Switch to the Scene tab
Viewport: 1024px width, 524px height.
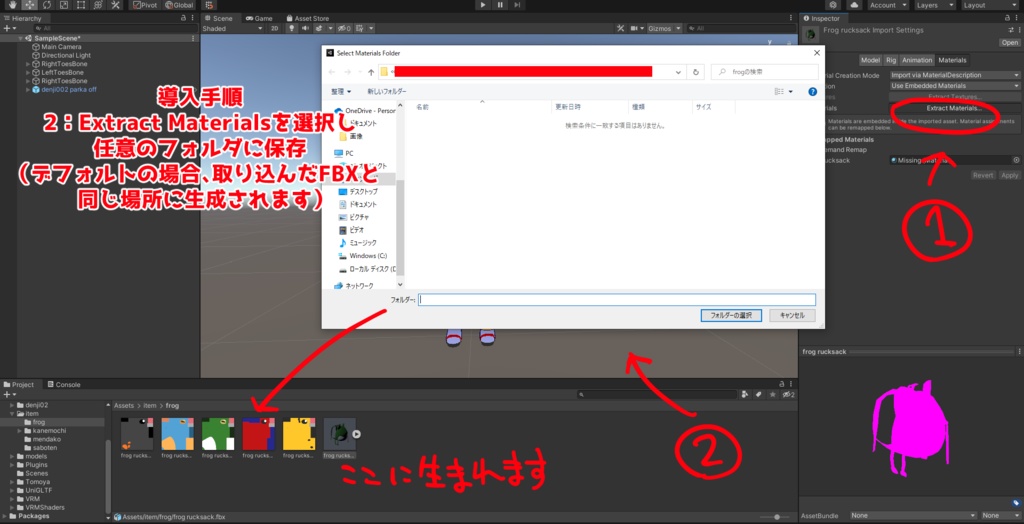pyautogui.click(x=218, y=18)
